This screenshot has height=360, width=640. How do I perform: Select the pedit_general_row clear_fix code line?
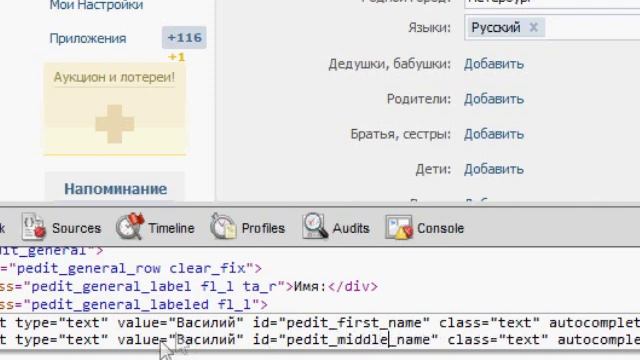131,269
